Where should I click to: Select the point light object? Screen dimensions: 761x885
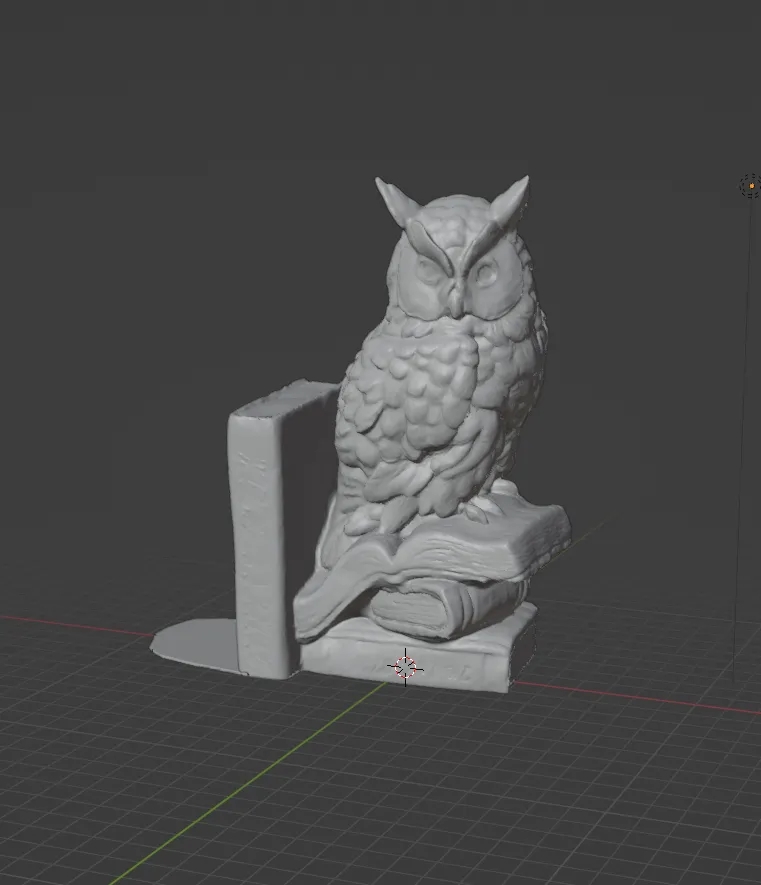(x=751, y=186)
